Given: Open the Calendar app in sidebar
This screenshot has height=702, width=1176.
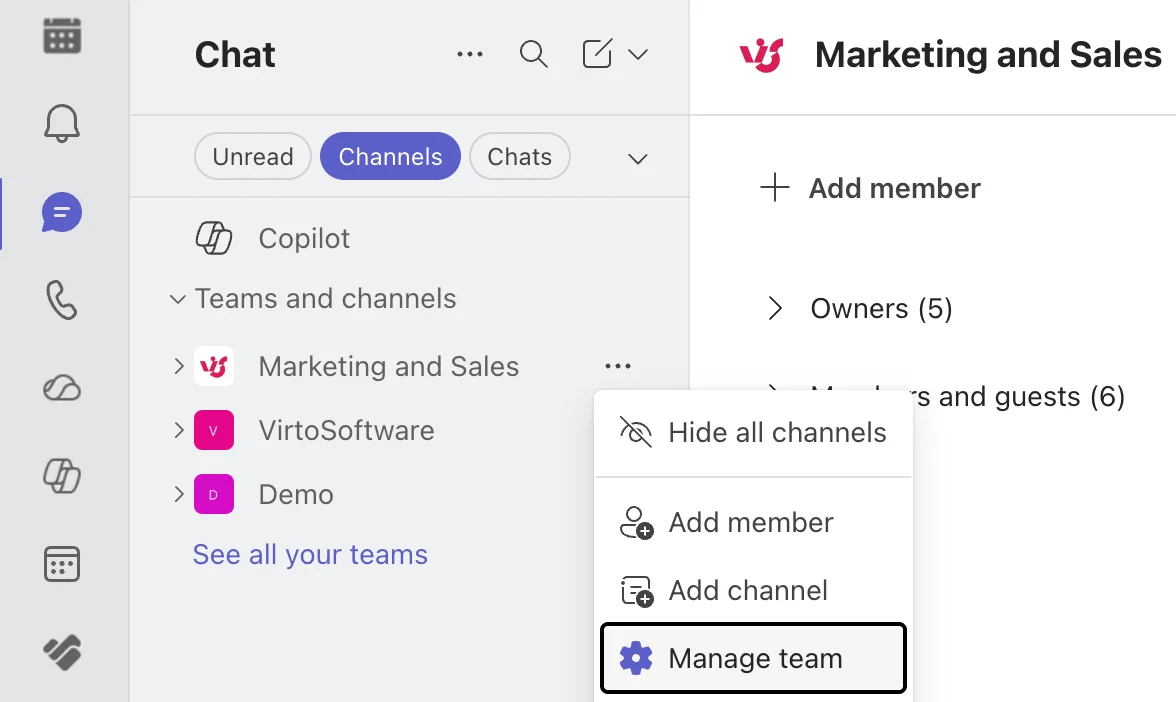Looking at the screenshot, I should click(62, 35).
